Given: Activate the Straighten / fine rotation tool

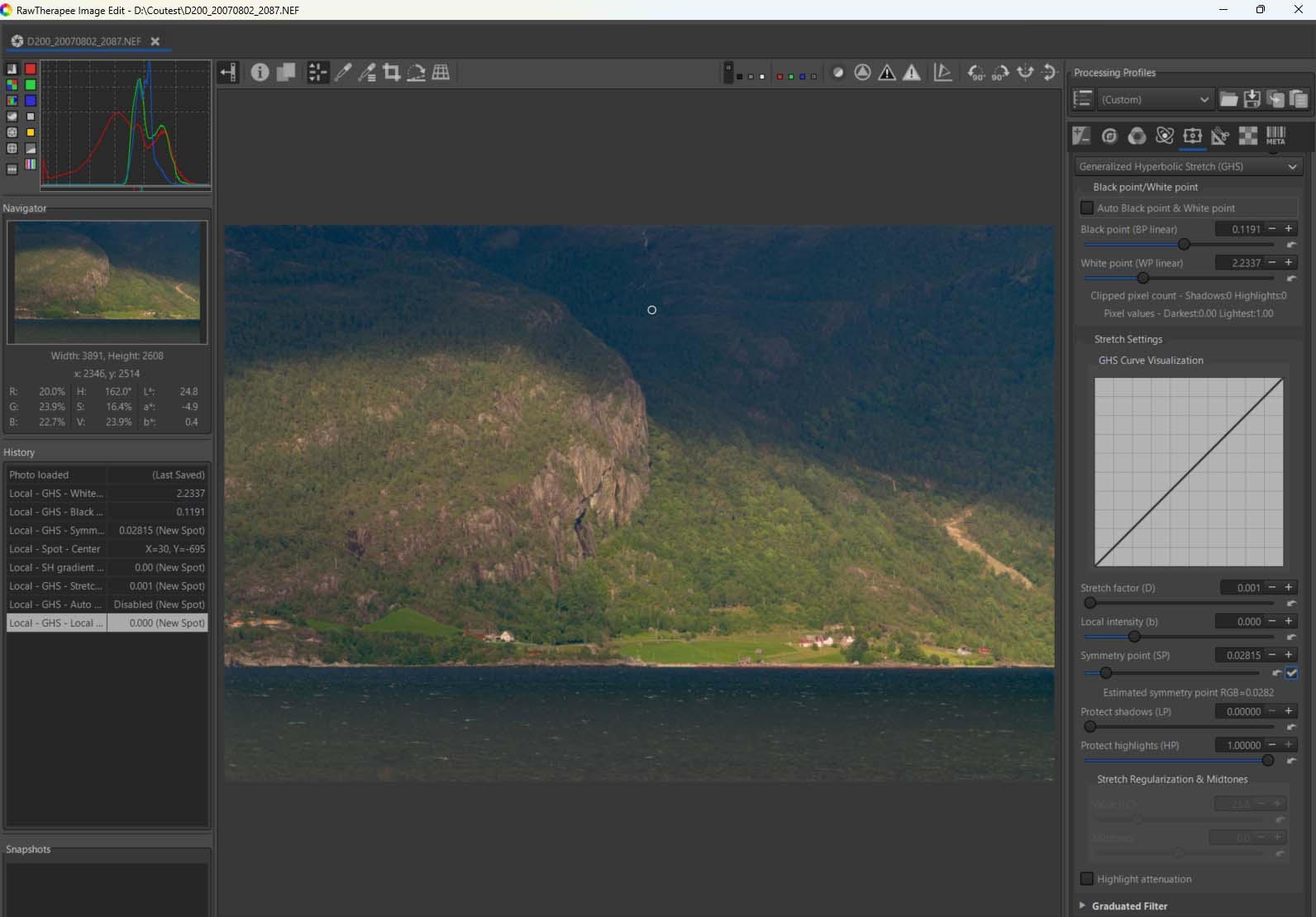Looking at the screenshot, I should click(417, 73).
